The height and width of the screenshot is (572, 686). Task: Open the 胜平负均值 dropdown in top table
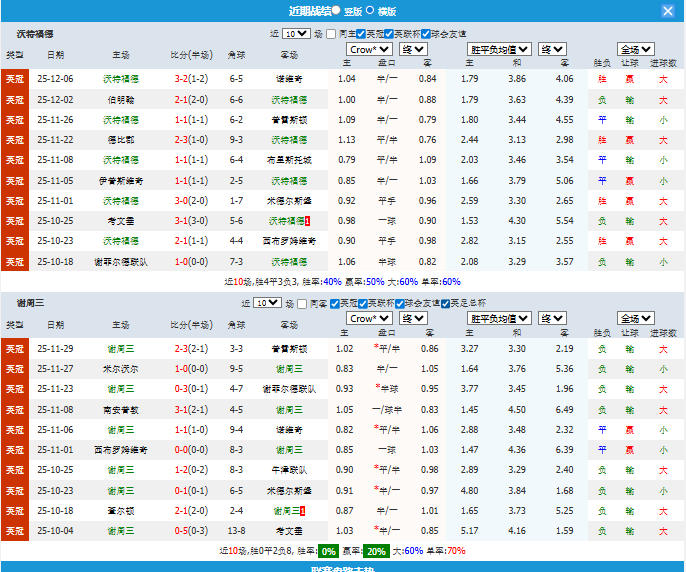pyautogui.click(x=500, y=49)
